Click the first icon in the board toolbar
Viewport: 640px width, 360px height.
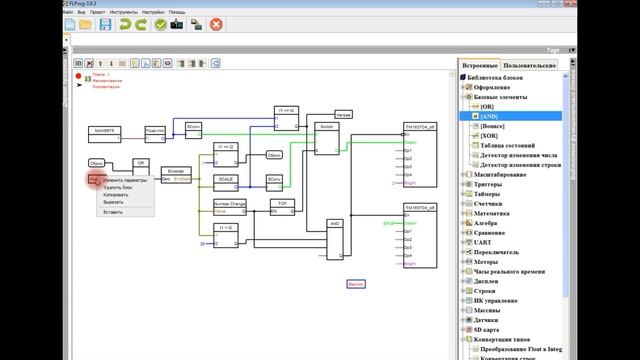coord(78,63)
